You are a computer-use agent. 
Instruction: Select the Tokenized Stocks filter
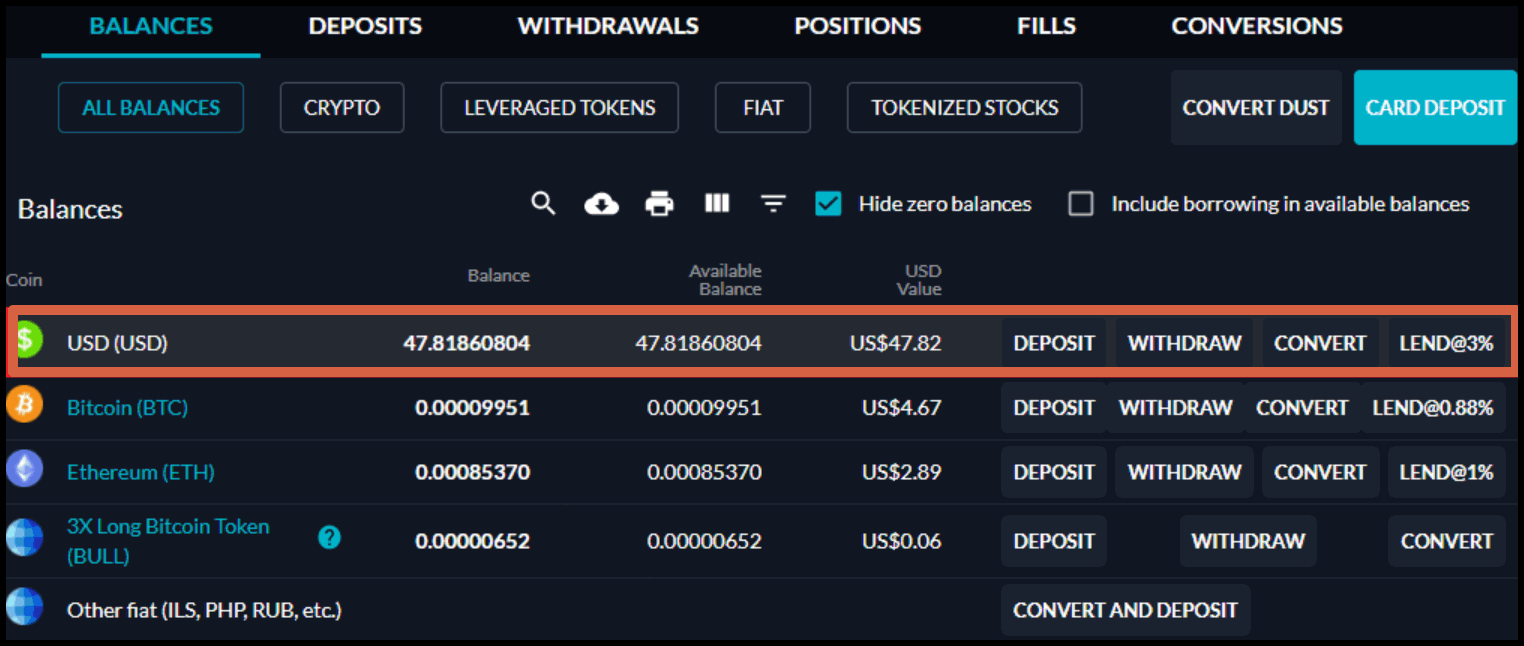[964, 108]
